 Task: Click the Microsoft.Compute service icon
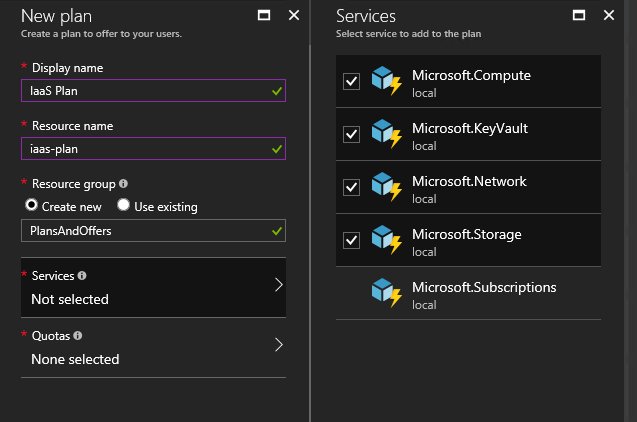[x=386, y=80]
